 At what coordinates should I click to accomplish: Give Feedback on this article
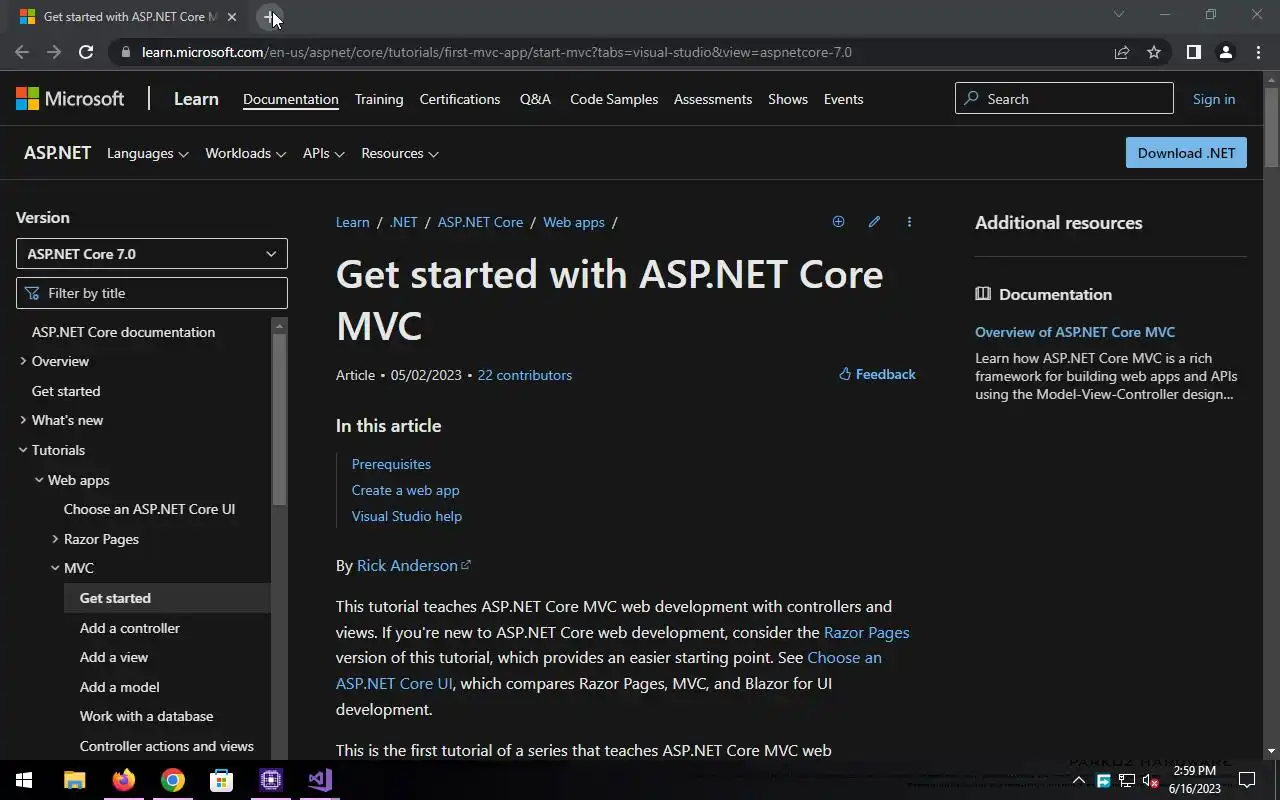click(877, 374)
